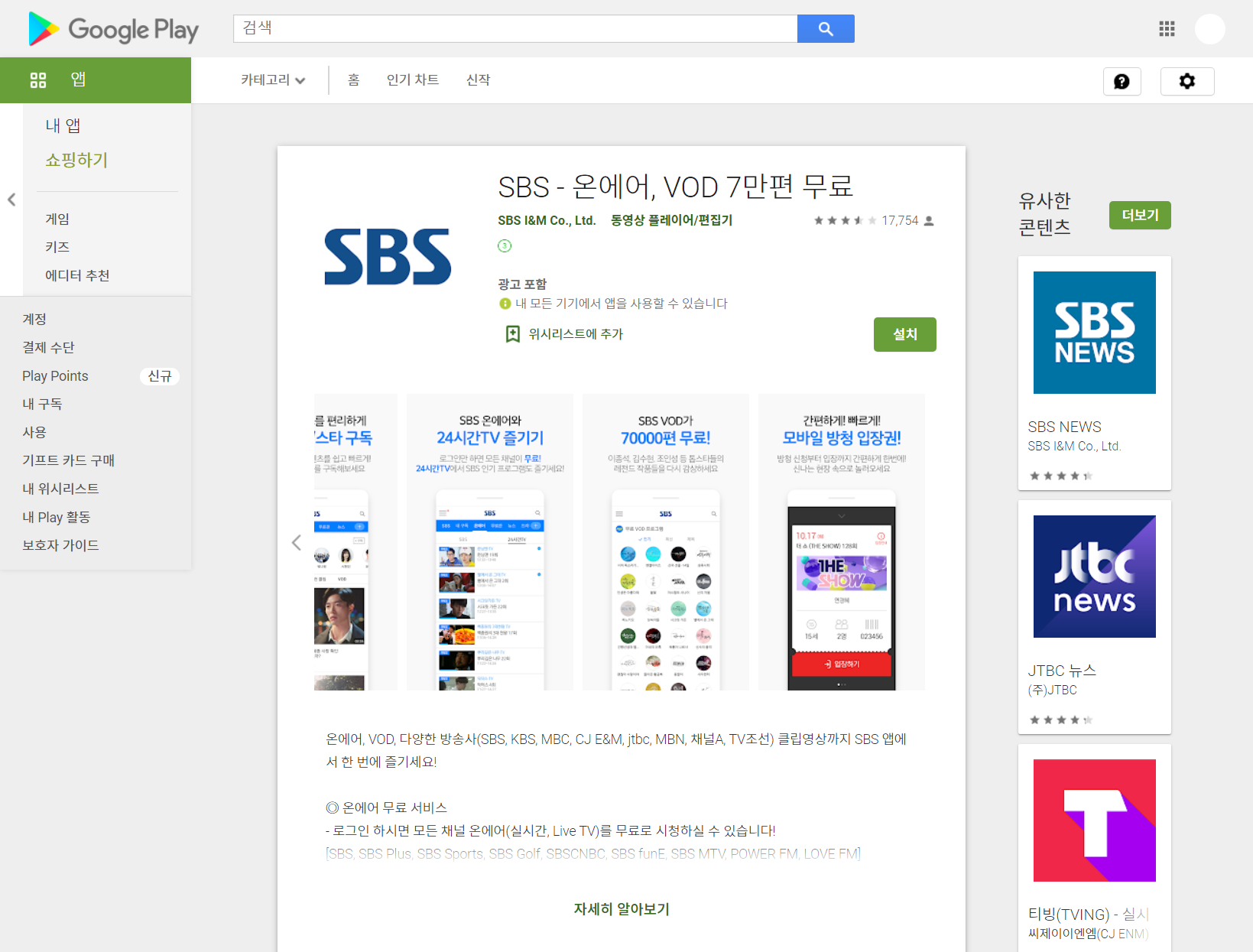This screenshot has height=952, width=1253.
Task: Open the partially visible 스타 구독 screenshot
Action: pyautogui.click(x=355, y=542)
